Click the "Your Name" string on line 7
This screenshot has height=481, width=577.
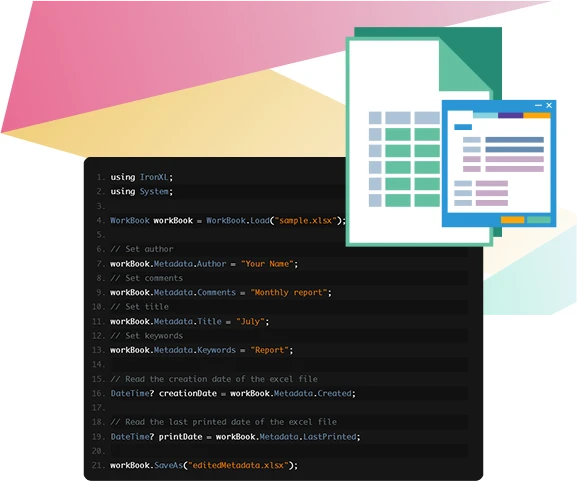pyautogui.click(x=267, y=264)
